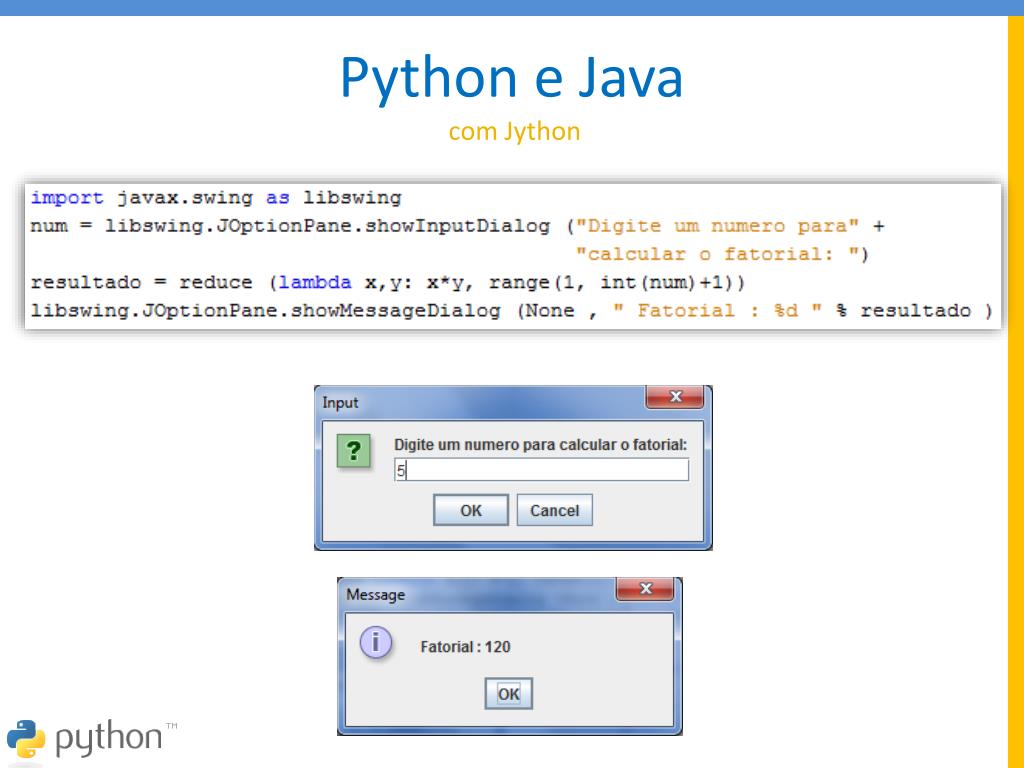Click the 'import' keyword in the code
Image resolution: width=1024 pixels, height=768 pixels.
pyautogui.click(x=67, y=197)
